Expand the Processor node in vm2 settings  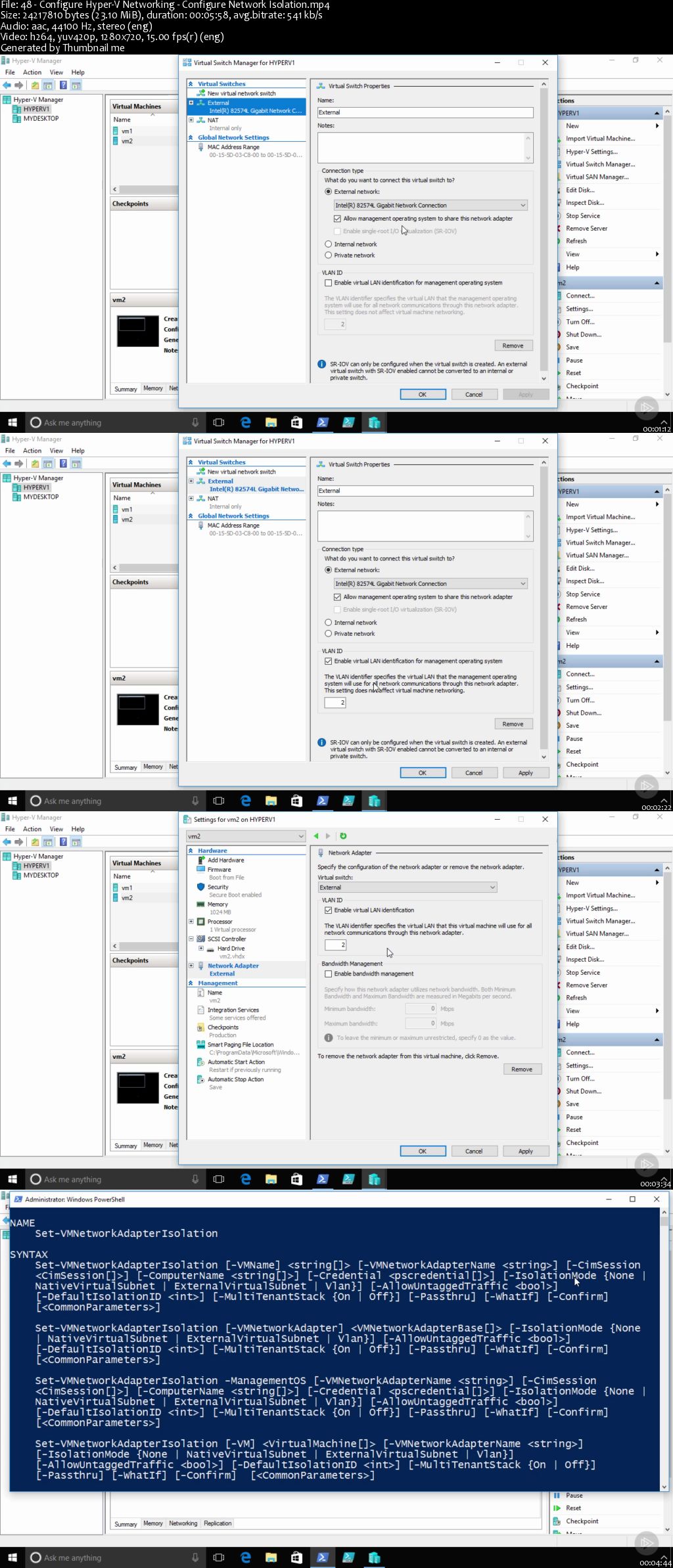tap(191, 922)
